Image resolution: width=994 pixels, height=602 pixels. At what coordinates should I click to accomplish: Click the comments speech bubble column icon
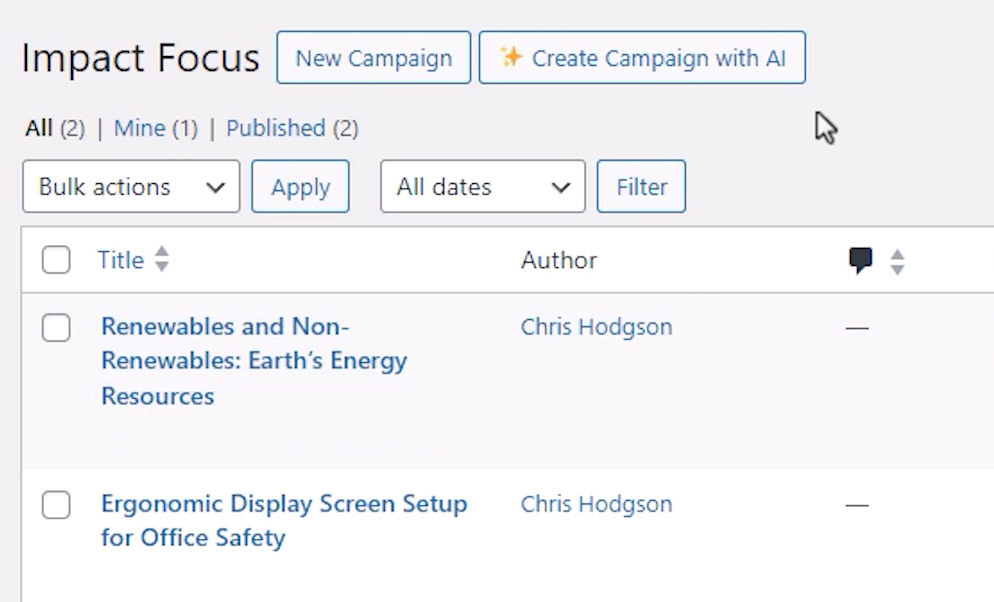[860, 261]
